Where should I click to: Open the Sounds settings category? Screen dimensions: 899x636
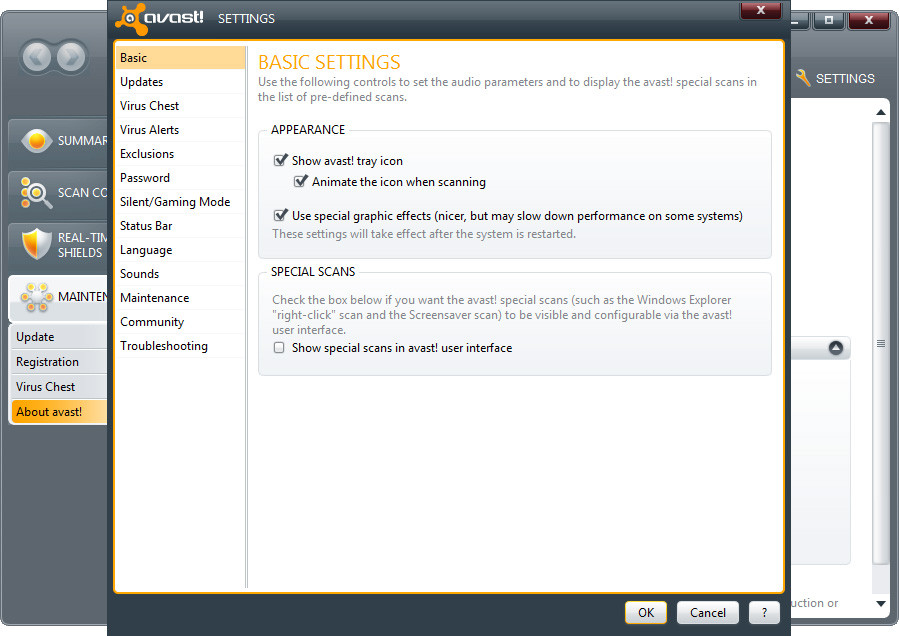pos(180,274)
